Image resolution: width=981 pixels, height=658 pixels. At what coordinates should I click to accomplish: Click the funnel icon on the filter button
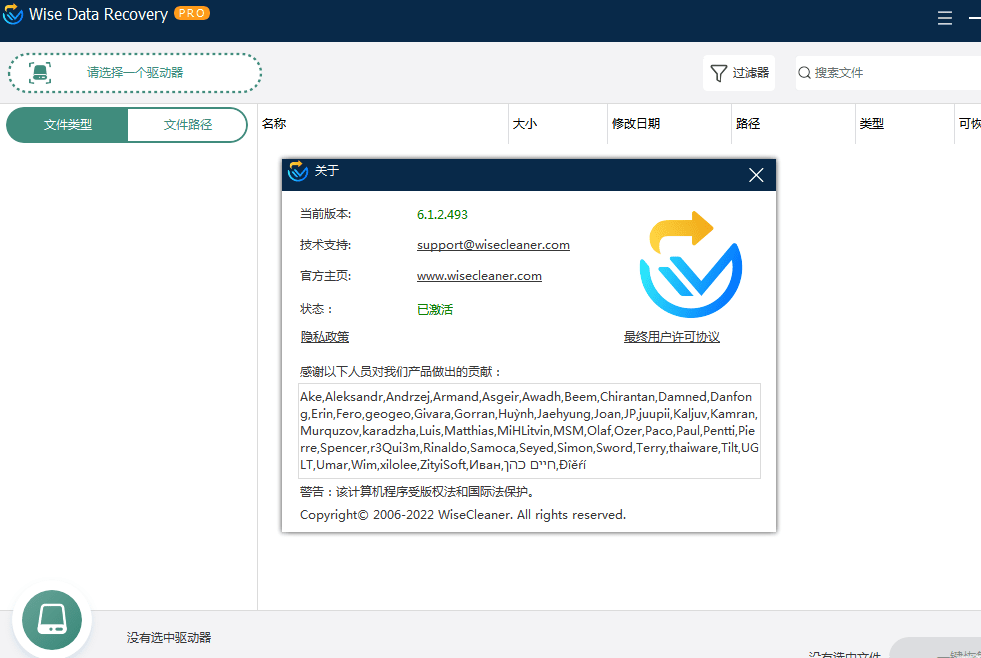pyautogui.click(x=718, y=72)
